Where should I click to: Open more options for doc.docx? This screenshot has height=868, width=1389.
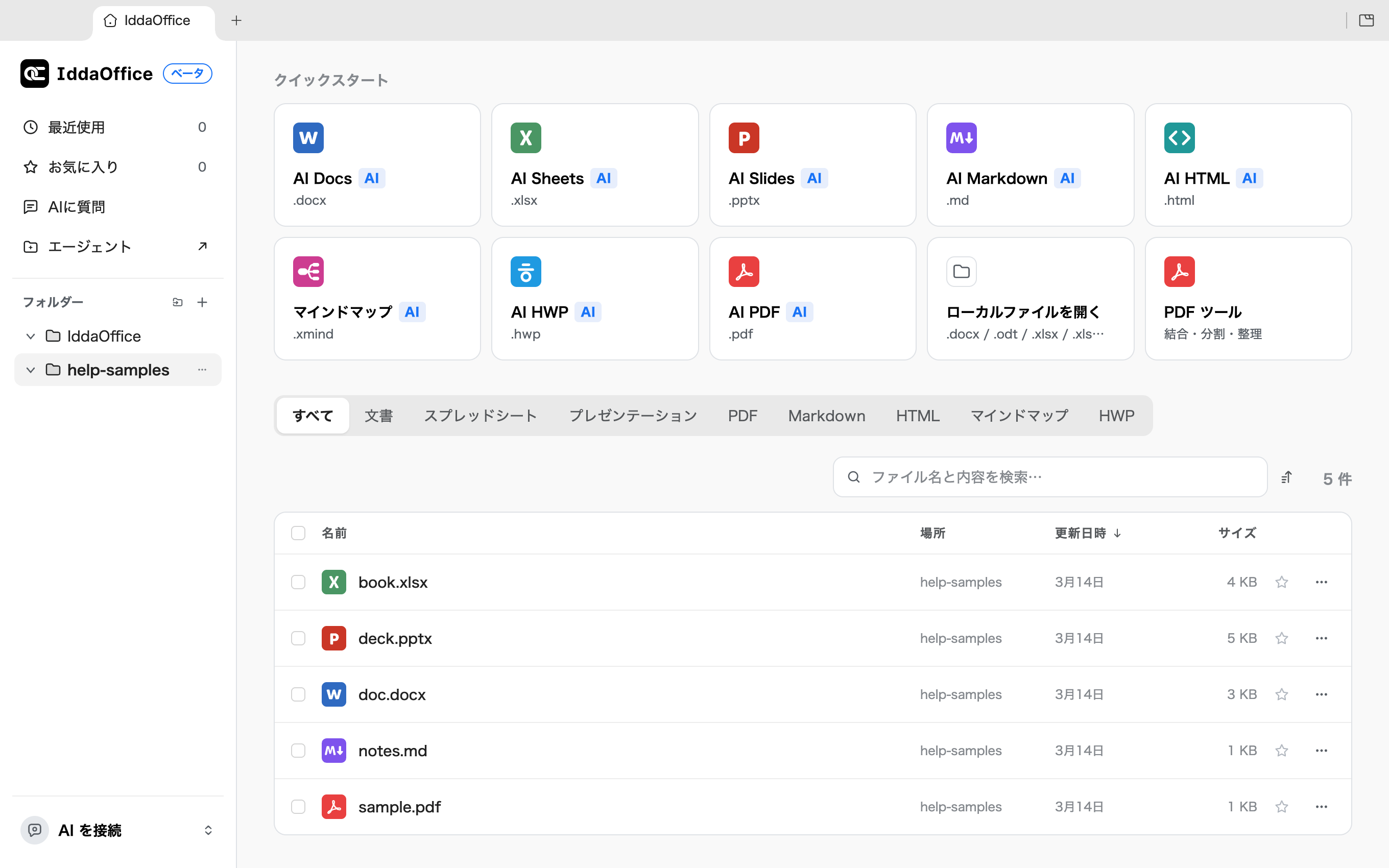pyautogui.click(x=1321, y=694)
